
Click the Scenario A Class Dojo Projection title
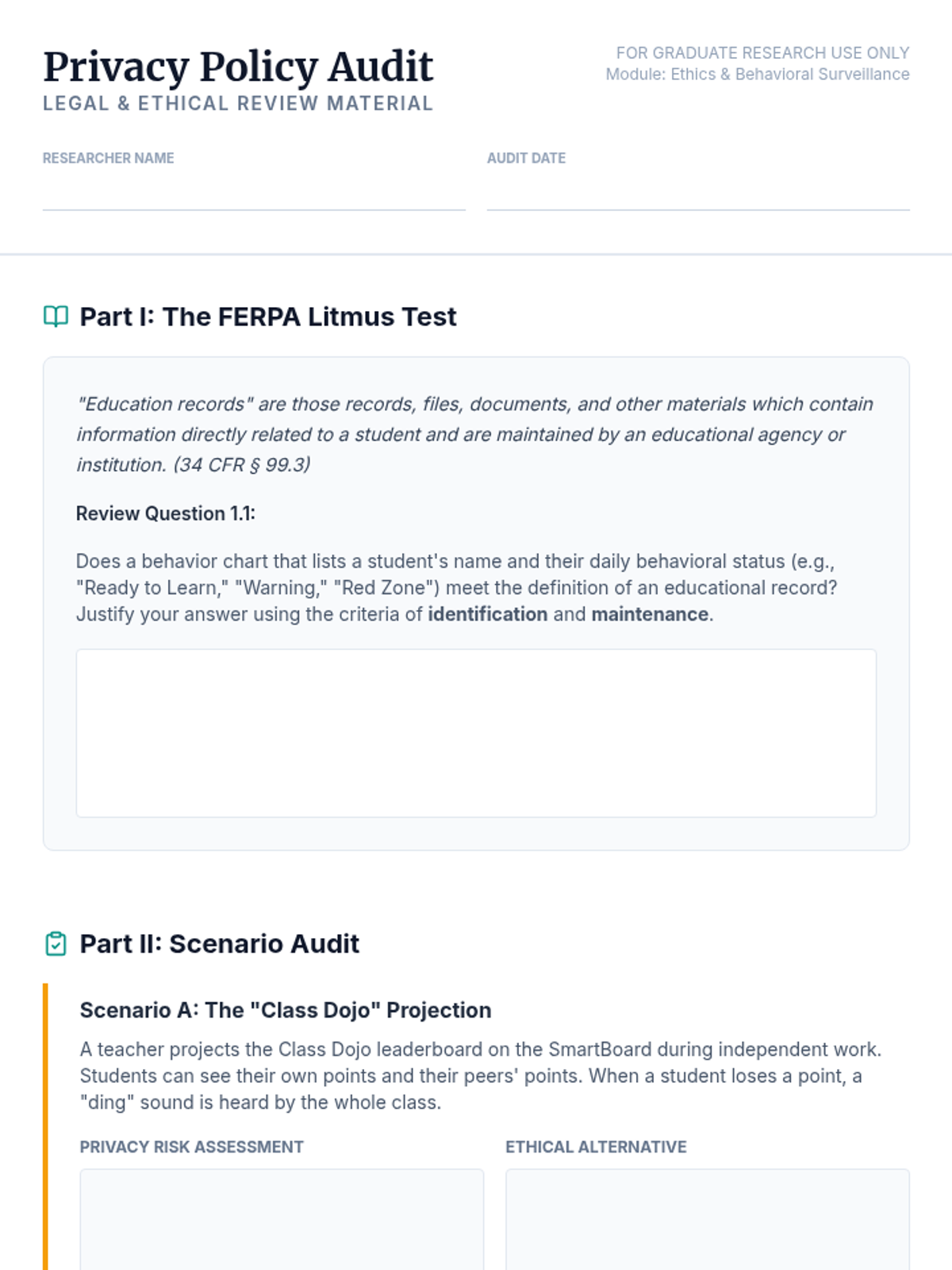coord(286,1010)
